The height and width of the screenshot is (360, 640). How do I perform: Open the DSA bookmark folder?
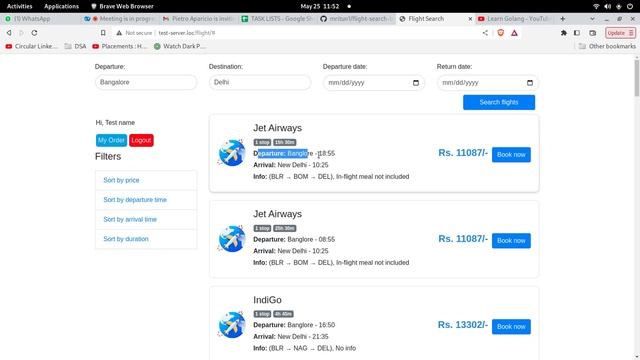pos(76,47)
